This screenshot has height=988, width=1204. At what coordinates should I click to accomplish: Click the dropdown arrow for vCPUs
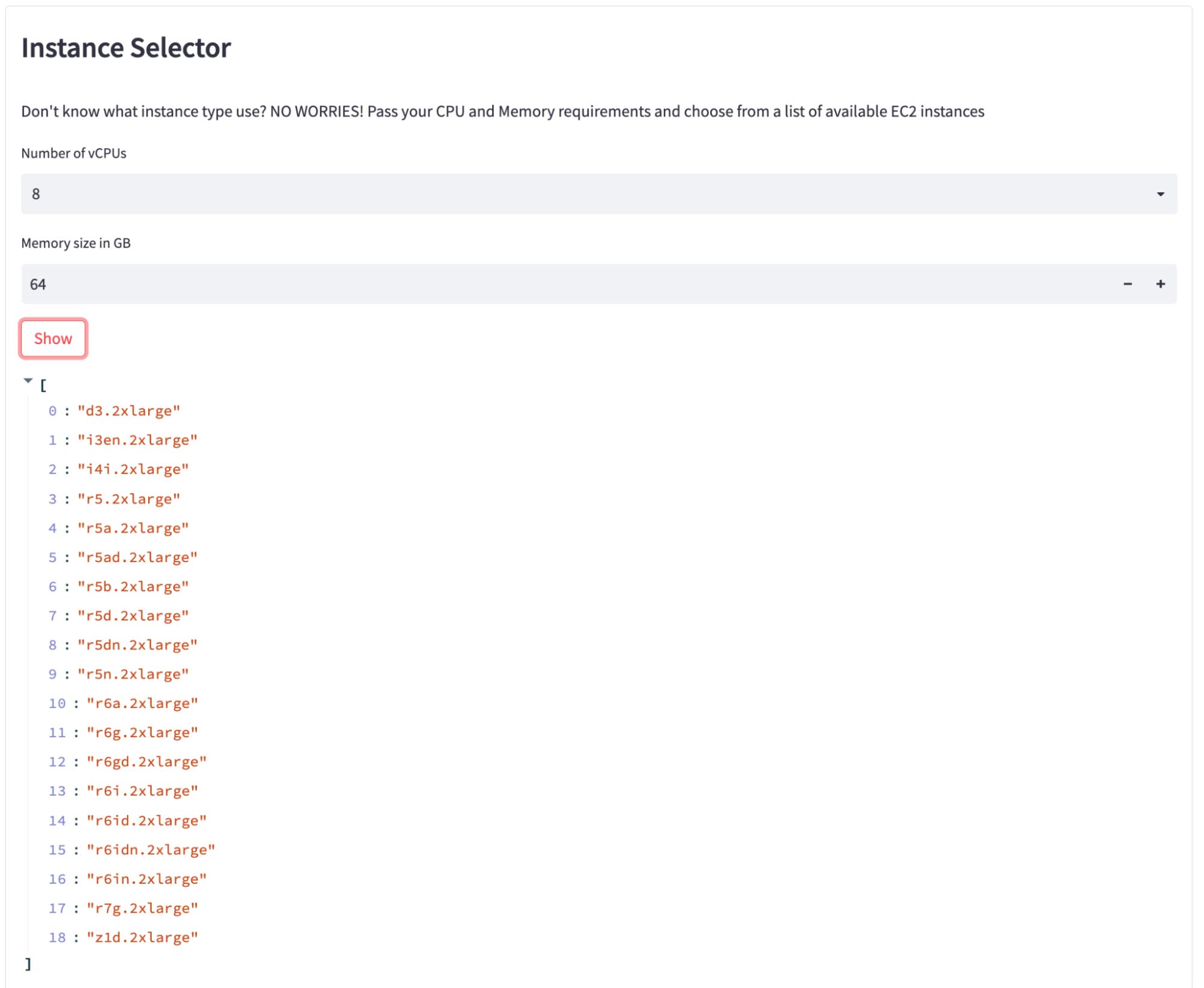click(x=1160, y=194)
